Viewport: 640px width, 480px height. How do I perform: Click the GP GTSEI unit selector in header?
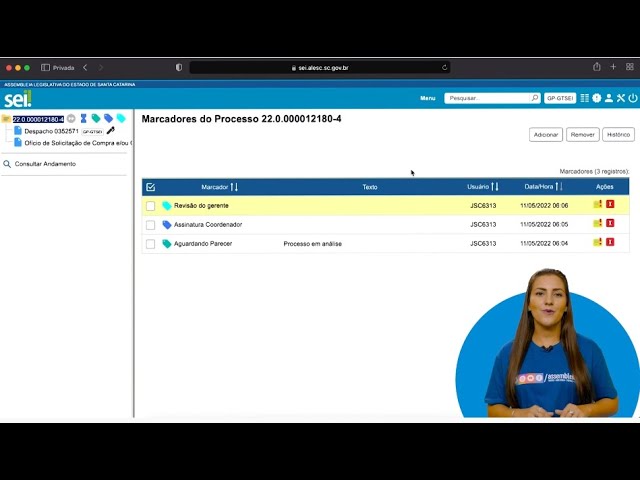click(x=560, y=98)
